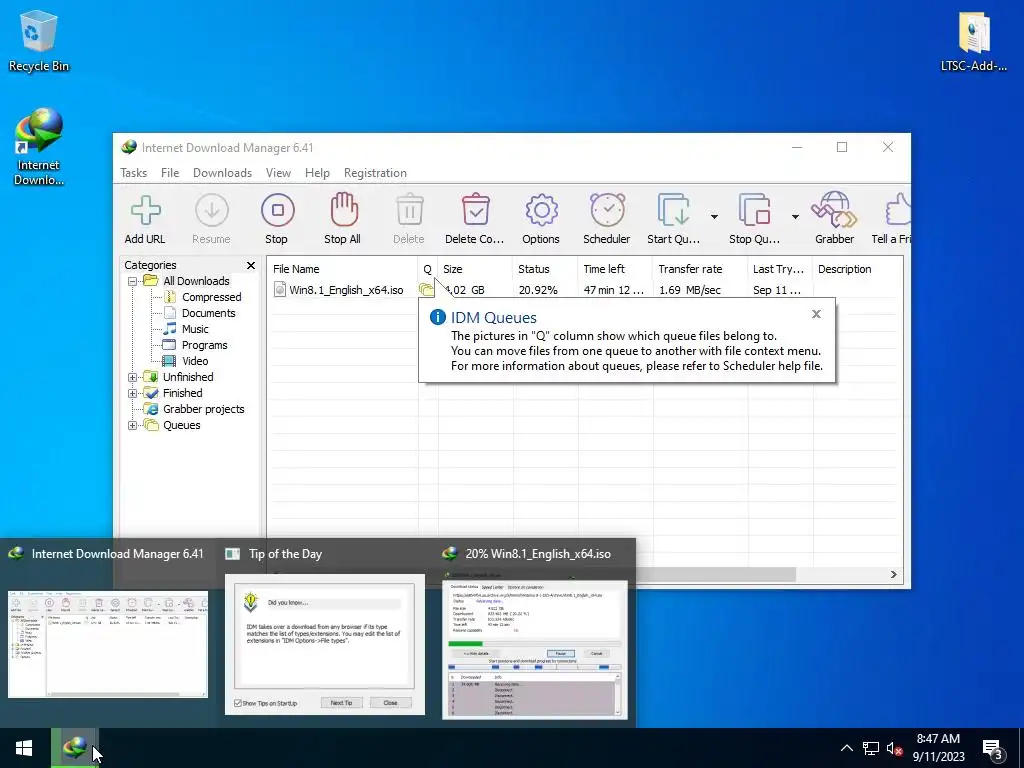Select the Internet Download Manager desktop shortcut

39,148
